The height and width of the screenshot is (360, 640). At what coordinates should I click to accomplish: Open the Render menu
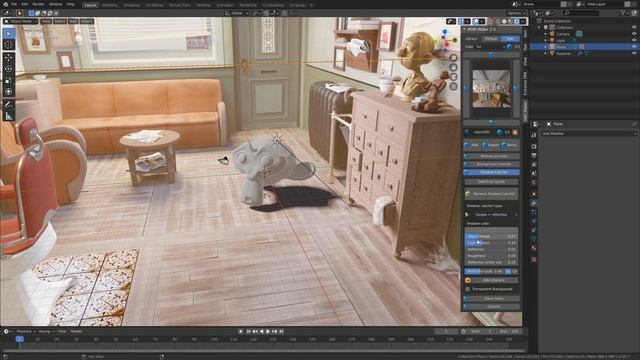click(x=38, y=4)
